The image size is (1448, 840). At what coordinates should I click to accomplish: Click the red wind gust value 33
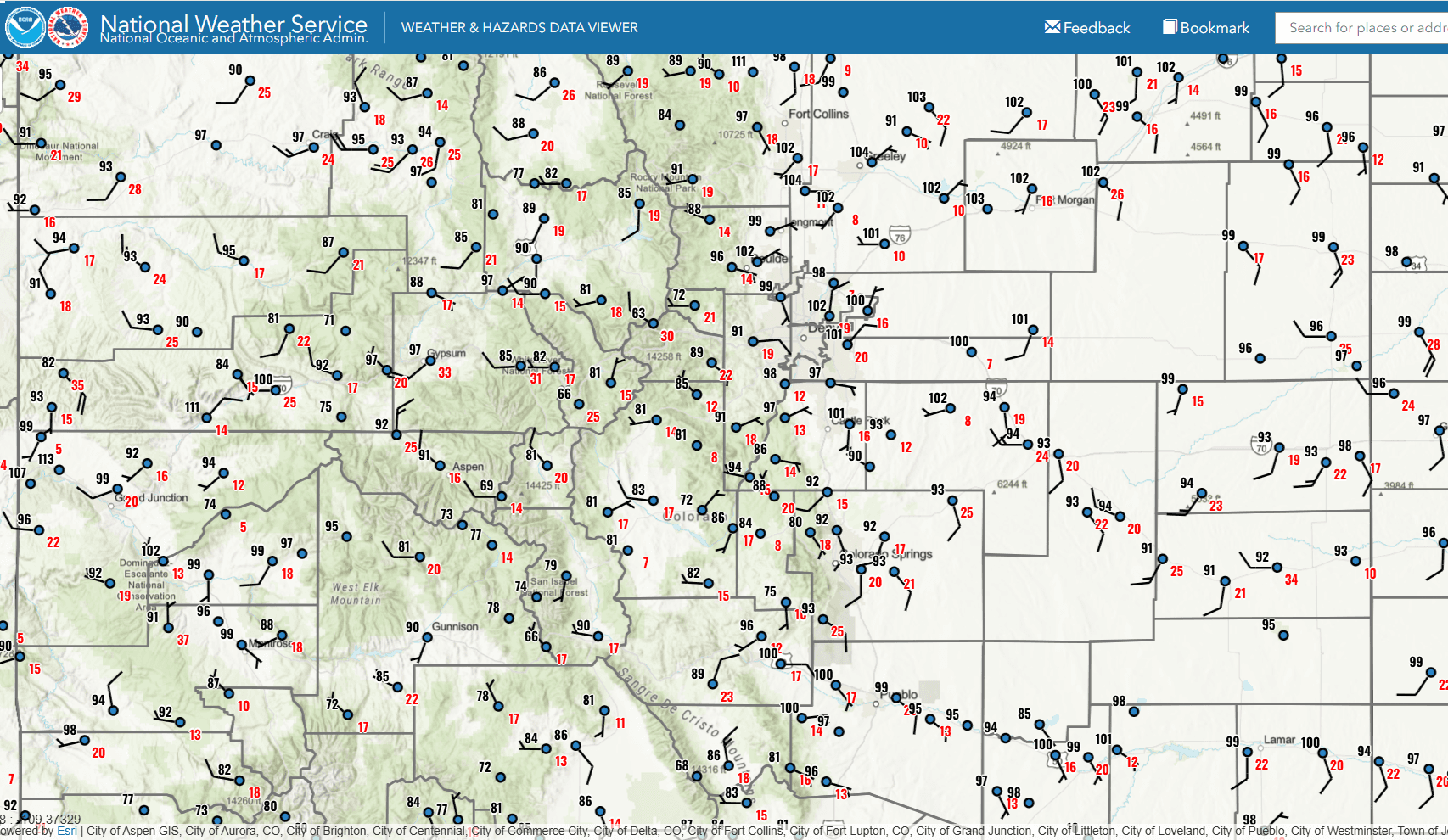[x=445, y=372]
